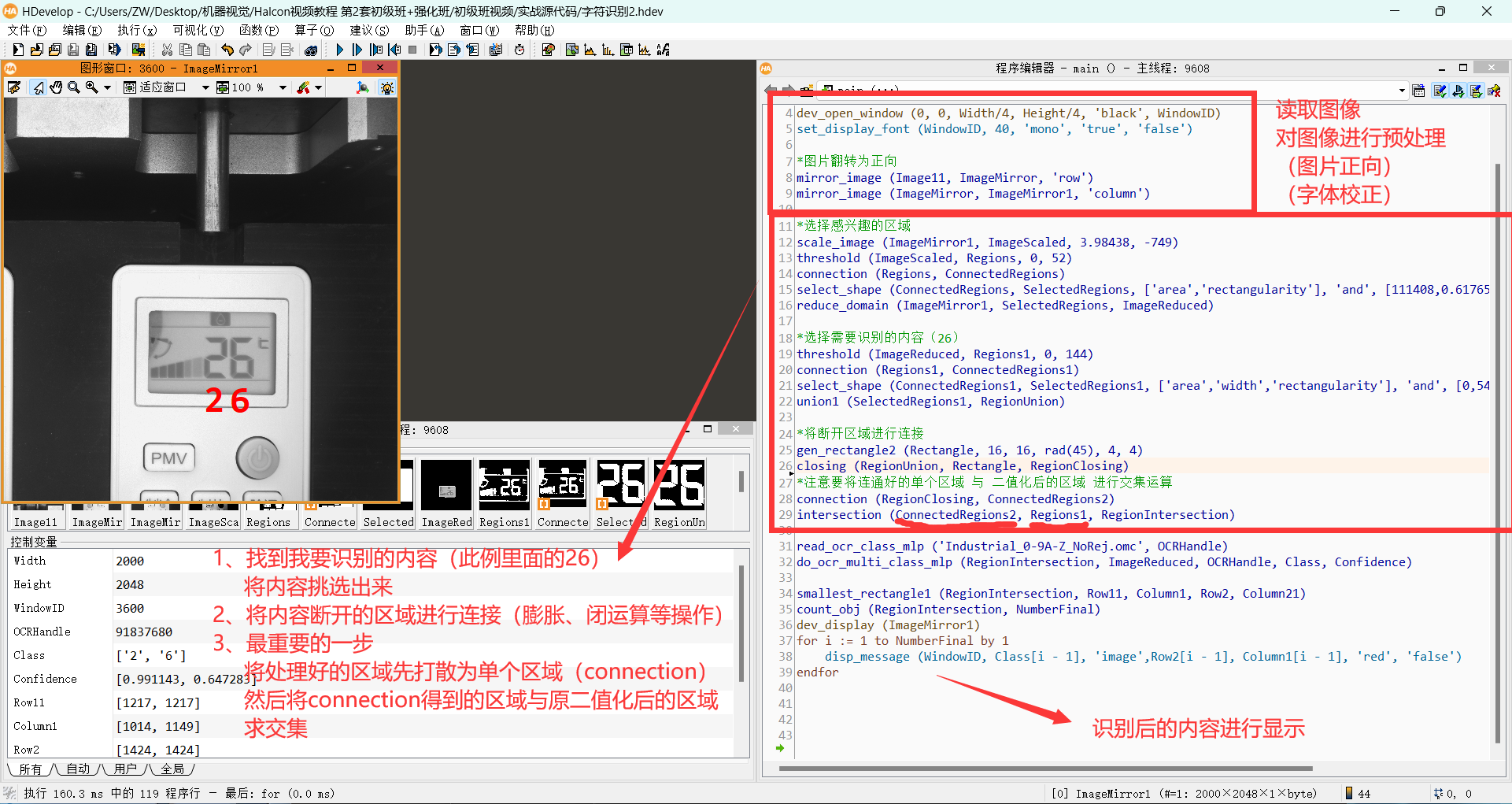Open the main procedure selector dropdown in program editor

(1402, 89)
